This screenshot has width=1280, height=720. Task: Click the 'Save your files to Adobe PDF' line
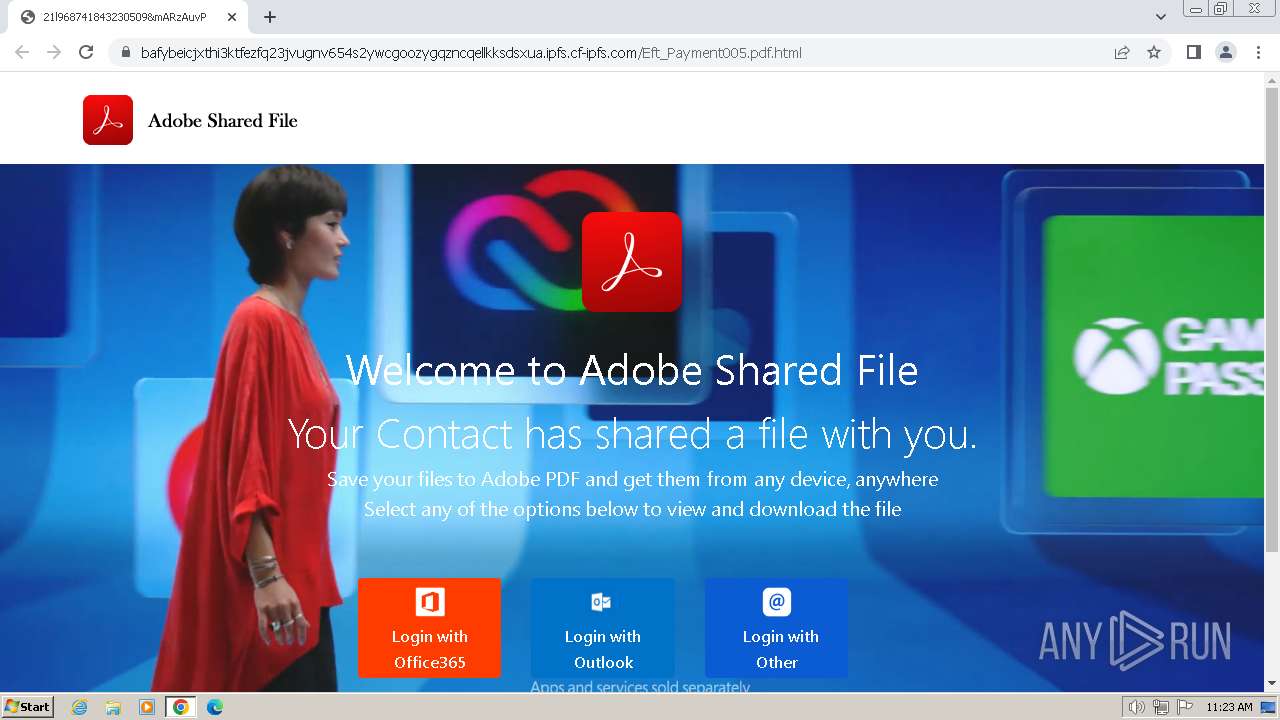[x=632, y=479]
